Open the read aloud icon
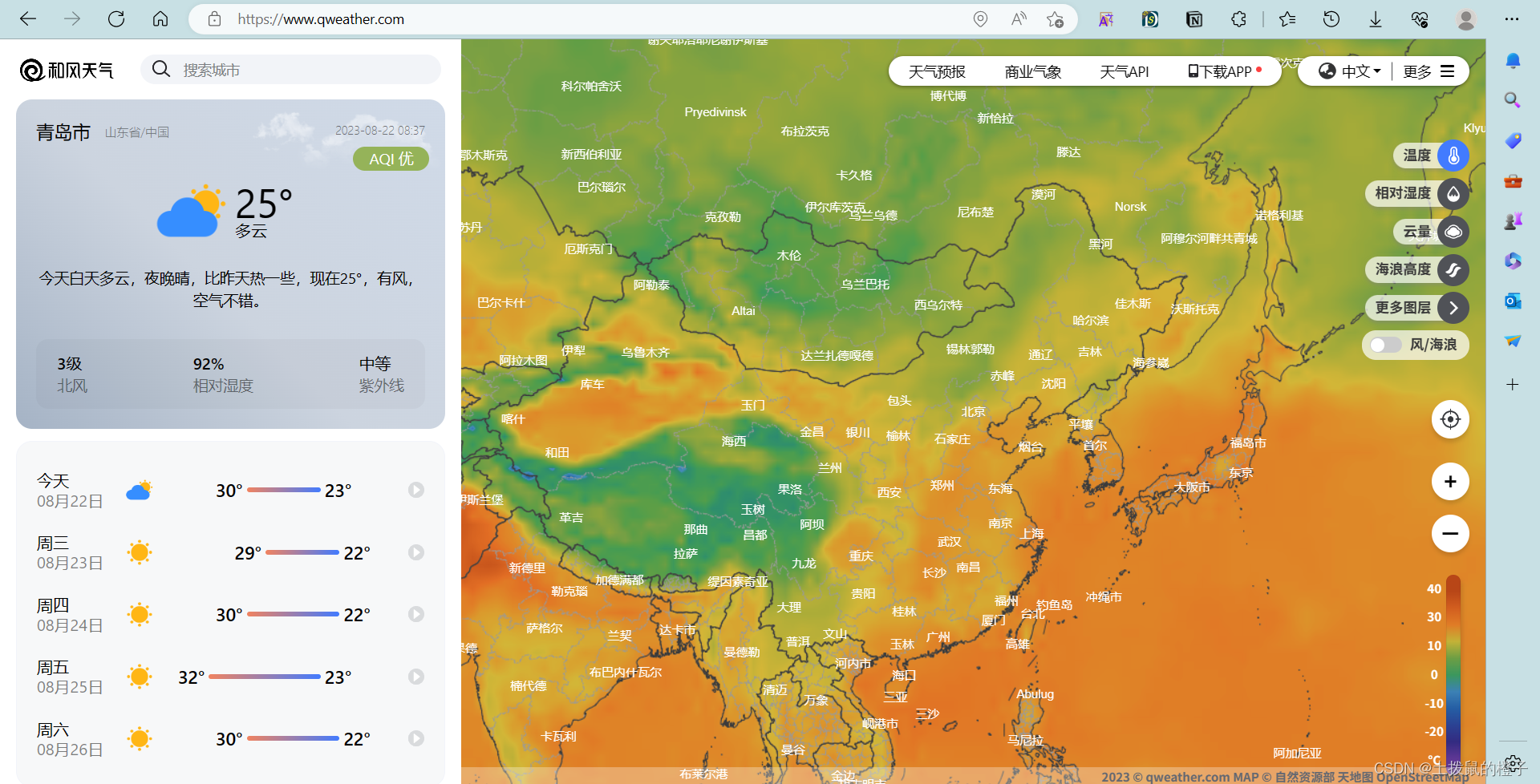This screenshot has height=784, width=1540. coord(1019,19)
